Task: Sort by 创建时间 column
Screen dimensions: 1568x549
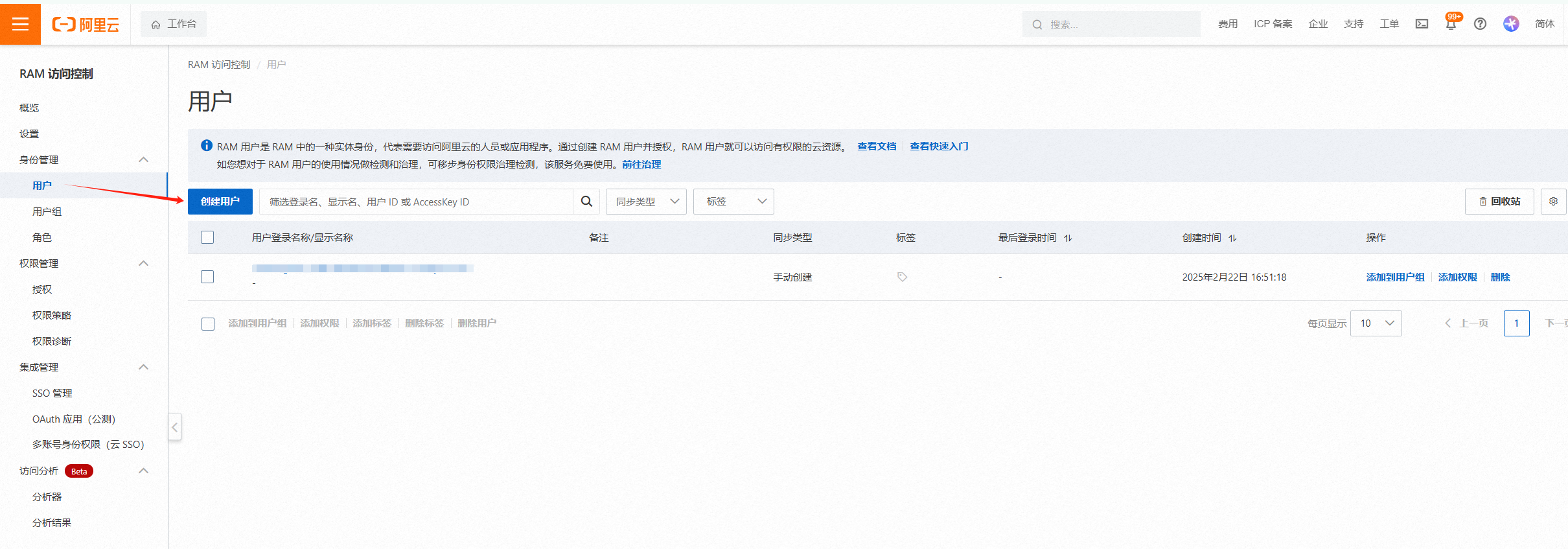Action: pyautogui.click(x=1232, y=238)
